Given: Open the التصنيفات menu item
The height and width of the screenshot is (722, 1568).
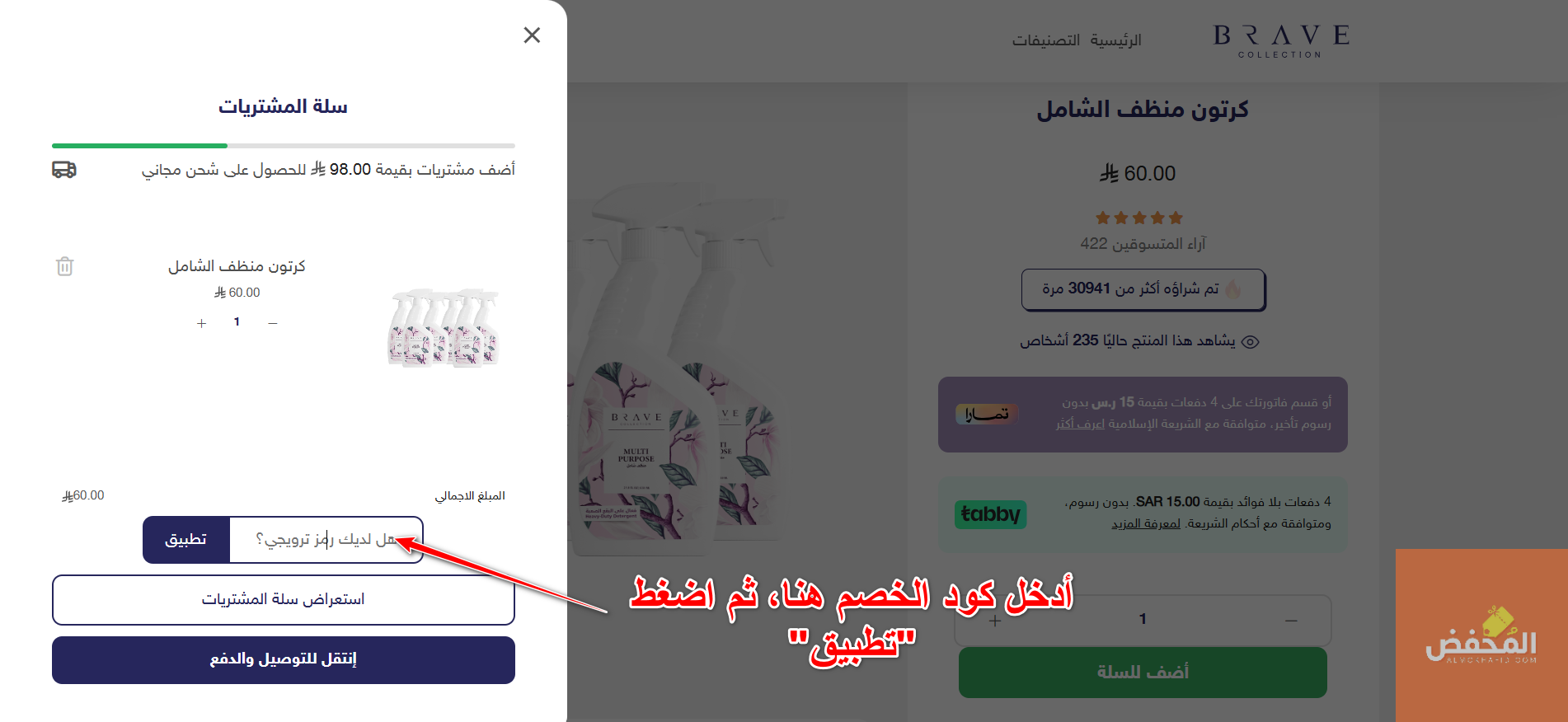Looking at the screenshot, I should click(1046, 40).
